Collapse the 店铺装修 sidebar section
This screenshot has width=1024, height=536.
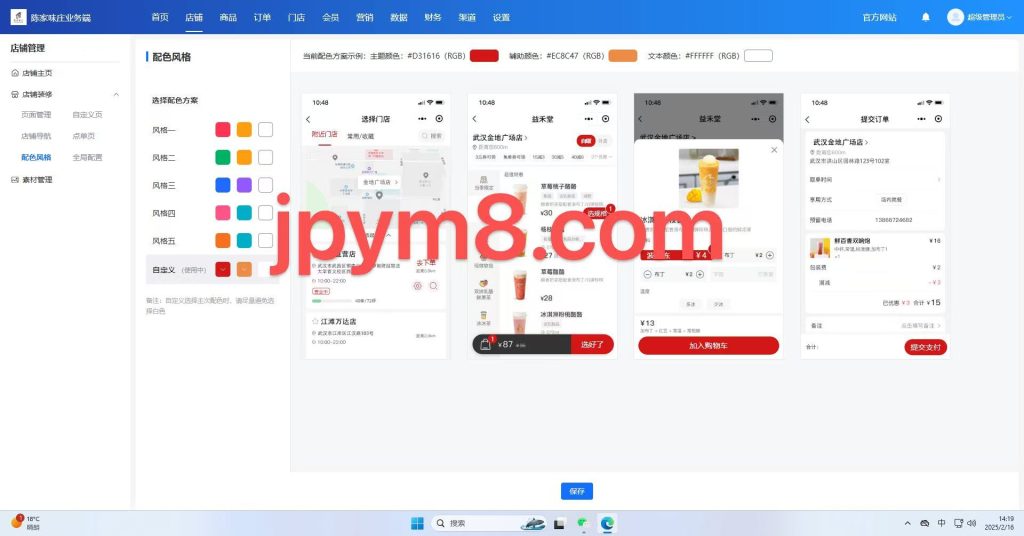pos(116,95)
